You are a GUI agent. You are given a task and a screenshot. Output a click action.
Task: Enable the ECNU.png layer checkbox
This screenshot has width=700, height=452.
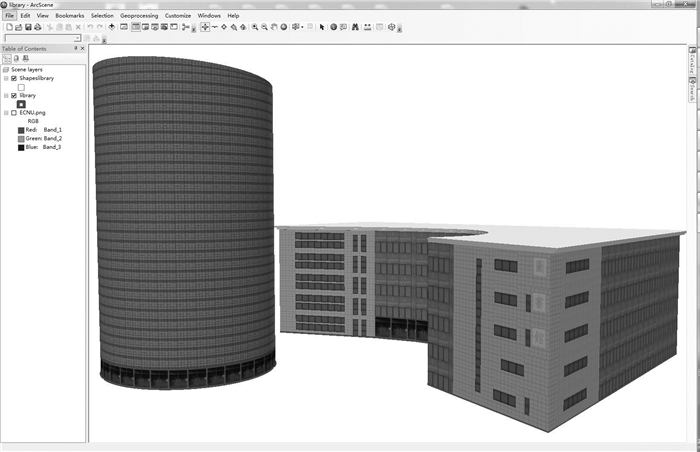pyautogui.click(x=14, y=113)
